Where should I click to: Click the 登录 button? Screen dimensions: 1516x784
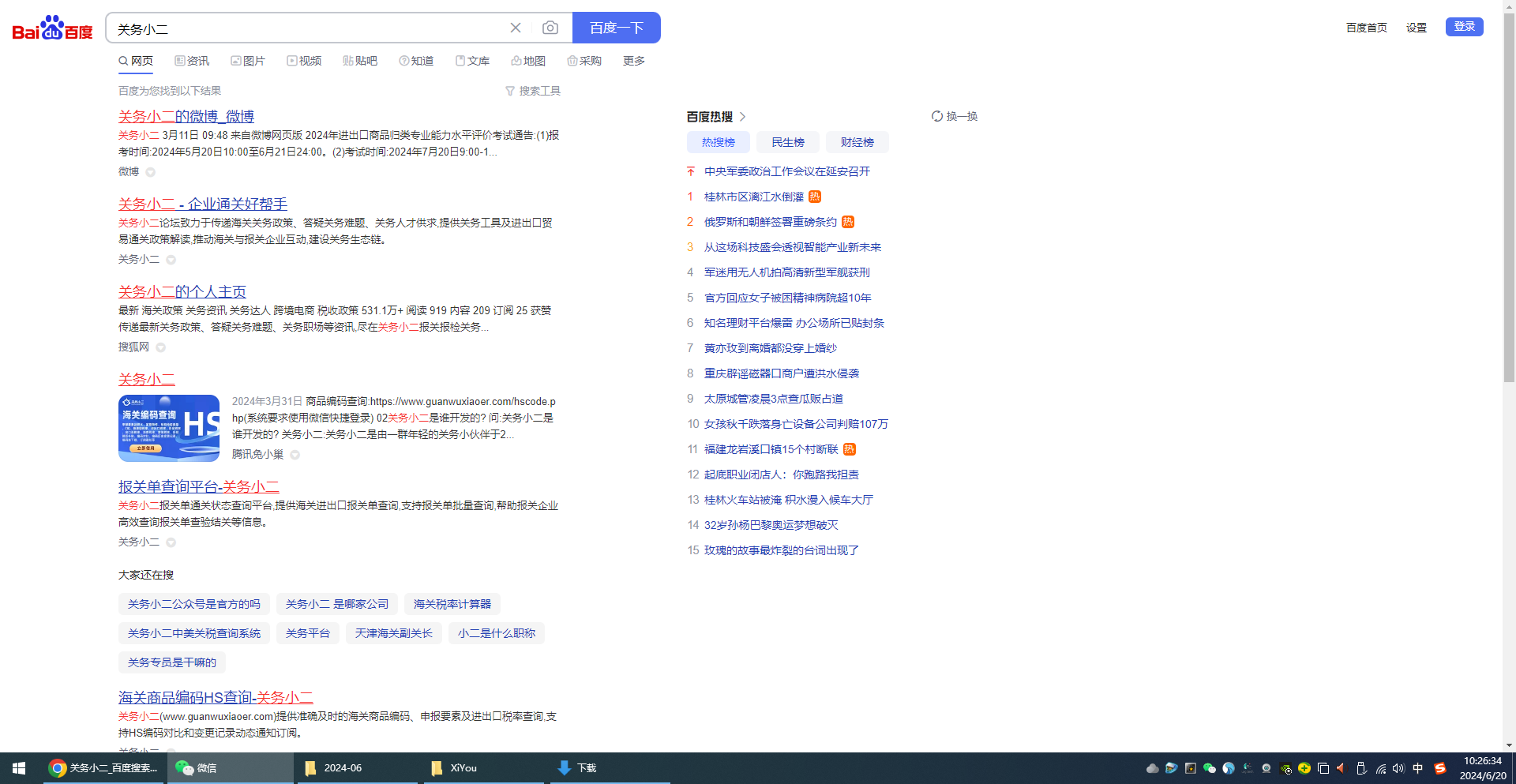coord(1465,27)
